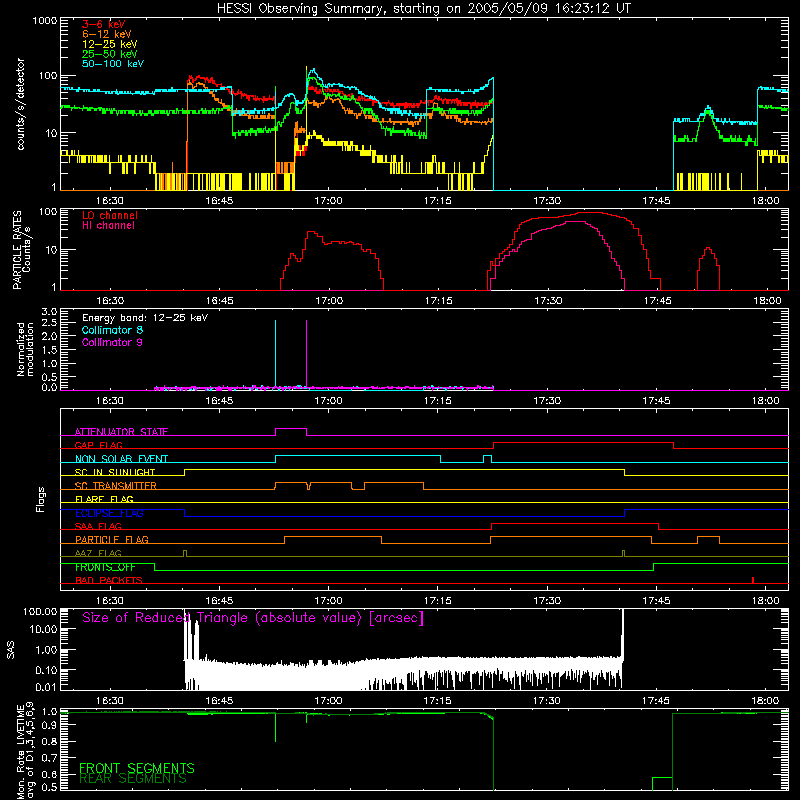The image size is (800, 800).
Task: Click the AAZ_FLAG label
Action: 98,553
